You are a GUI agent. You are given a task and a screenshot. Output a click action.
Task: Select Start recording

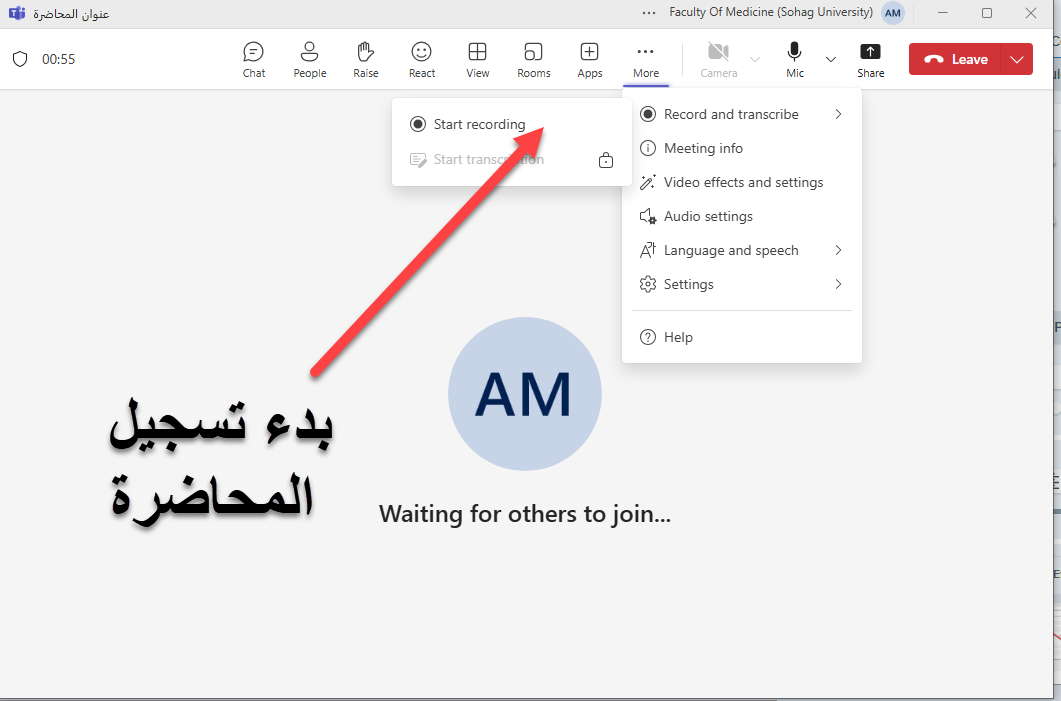point(479,124)
